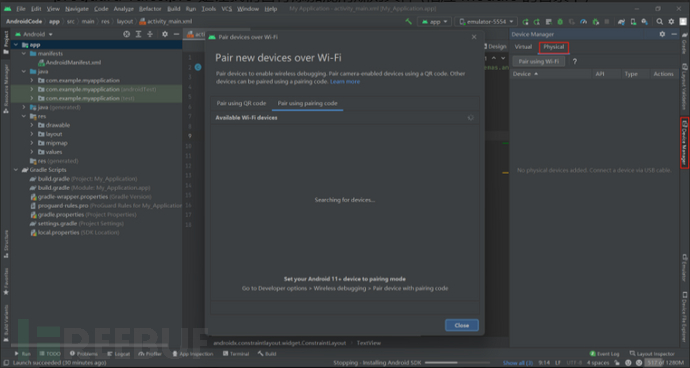690x368 pixels.
Task: Click the Stop app square icon
Action: [607, 22]
